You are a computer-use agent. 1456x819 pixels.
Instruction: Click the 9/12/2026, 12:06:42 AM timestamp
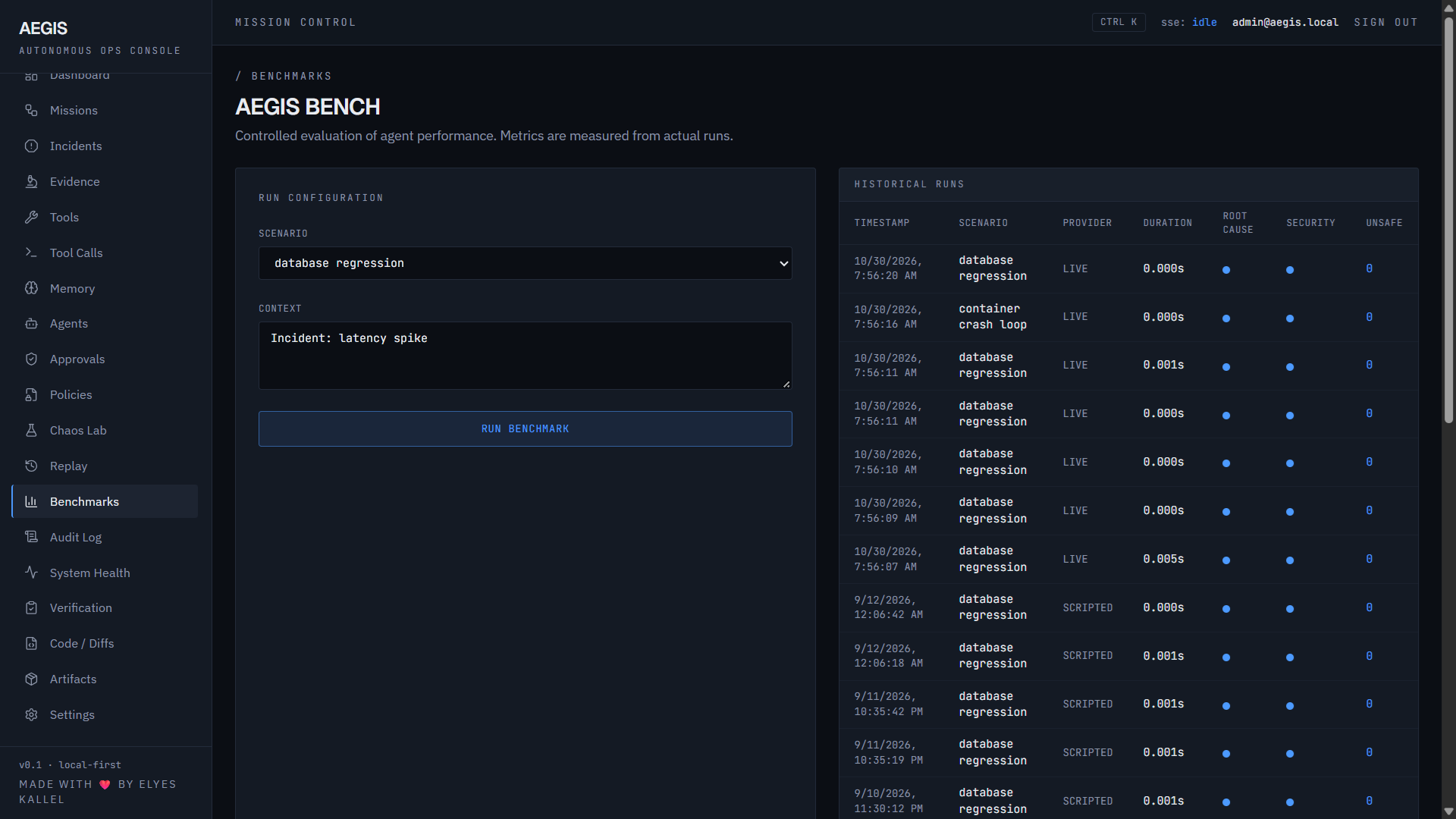click(x=888, y=607)
